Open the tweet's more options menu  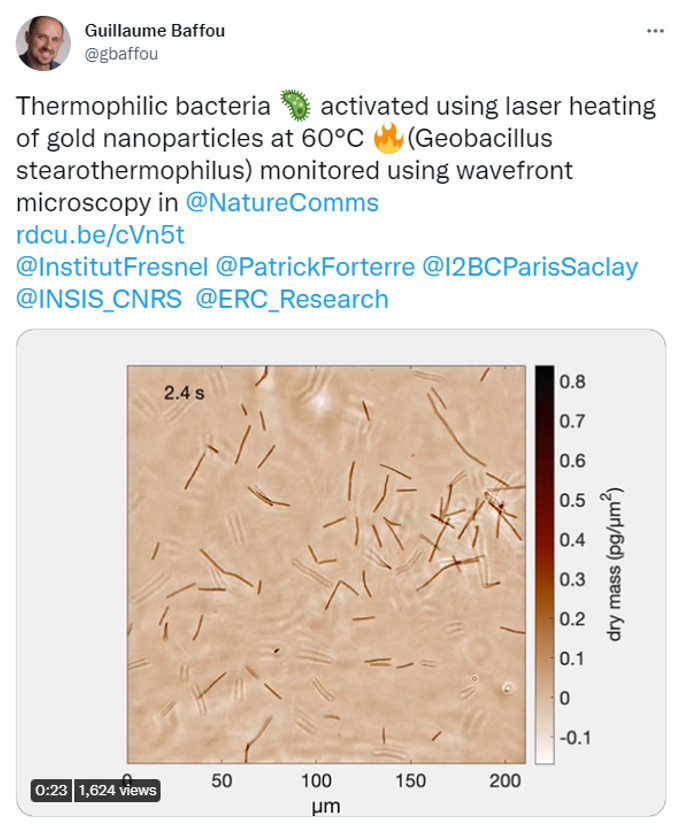click(655, 31)
